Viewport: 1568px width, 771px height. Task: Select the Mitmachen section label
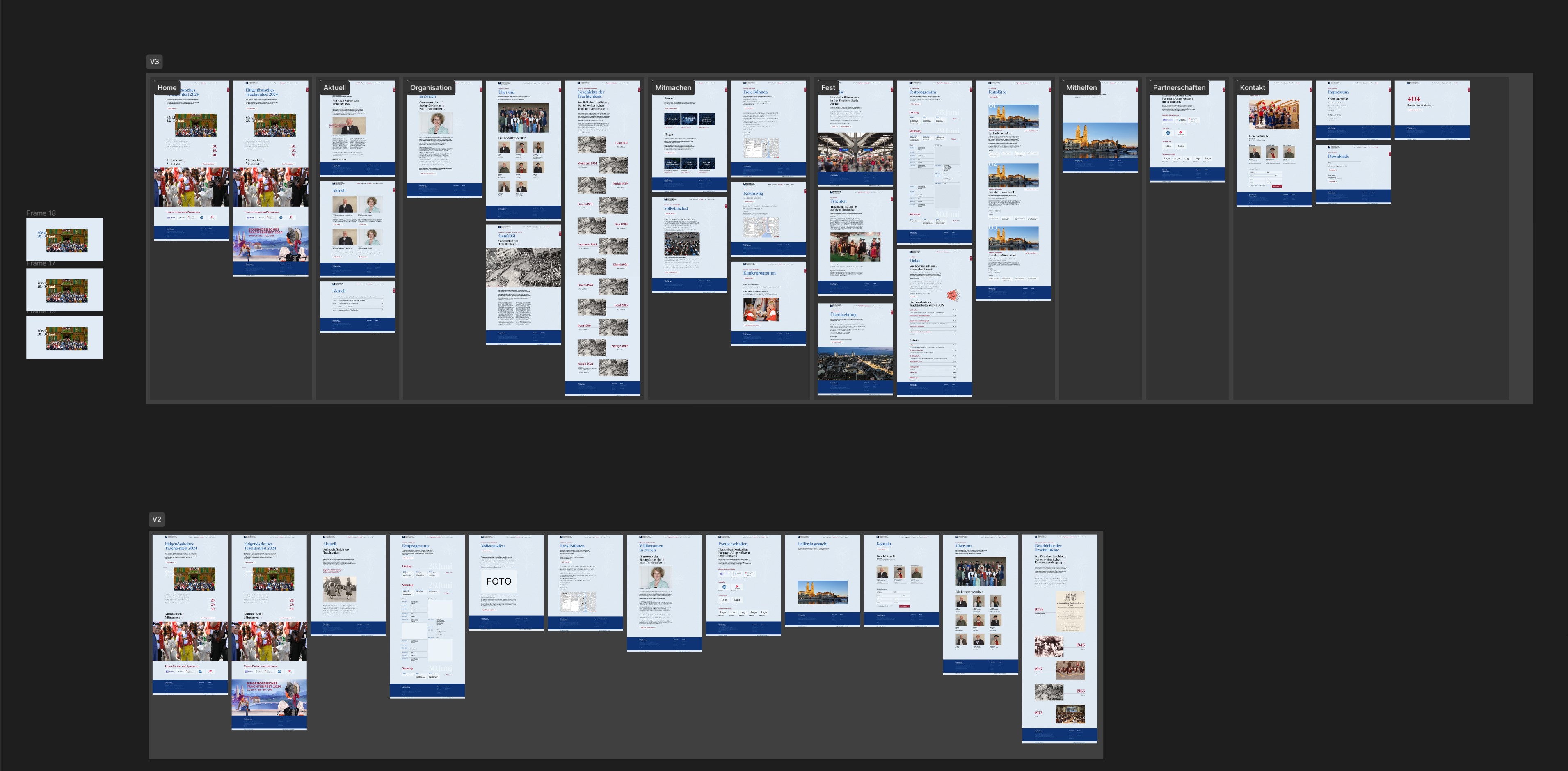[672, 88]
